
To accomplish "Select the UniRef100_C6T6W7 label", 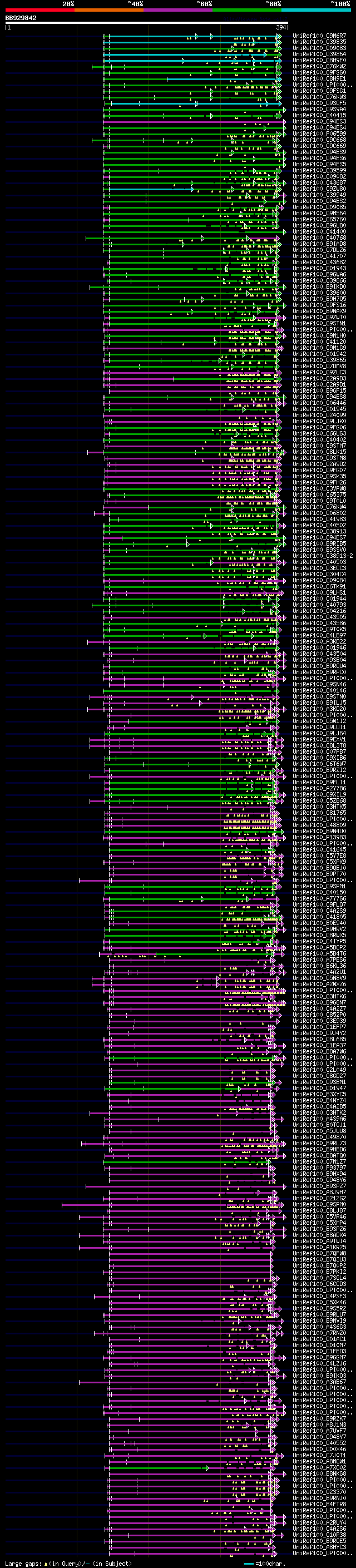I will point(319,764).
